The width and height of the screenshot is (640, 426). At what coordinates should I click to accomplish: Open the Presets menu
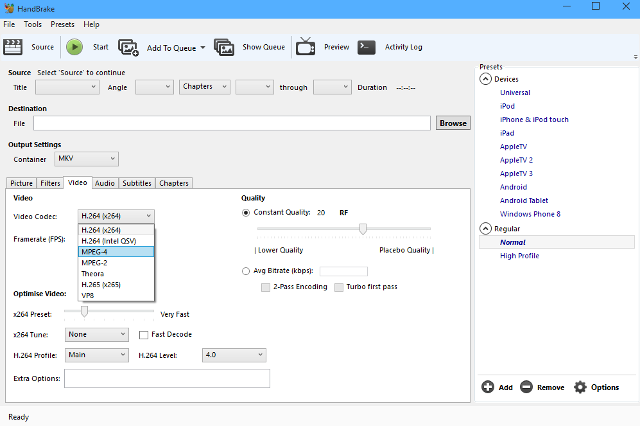62,24
